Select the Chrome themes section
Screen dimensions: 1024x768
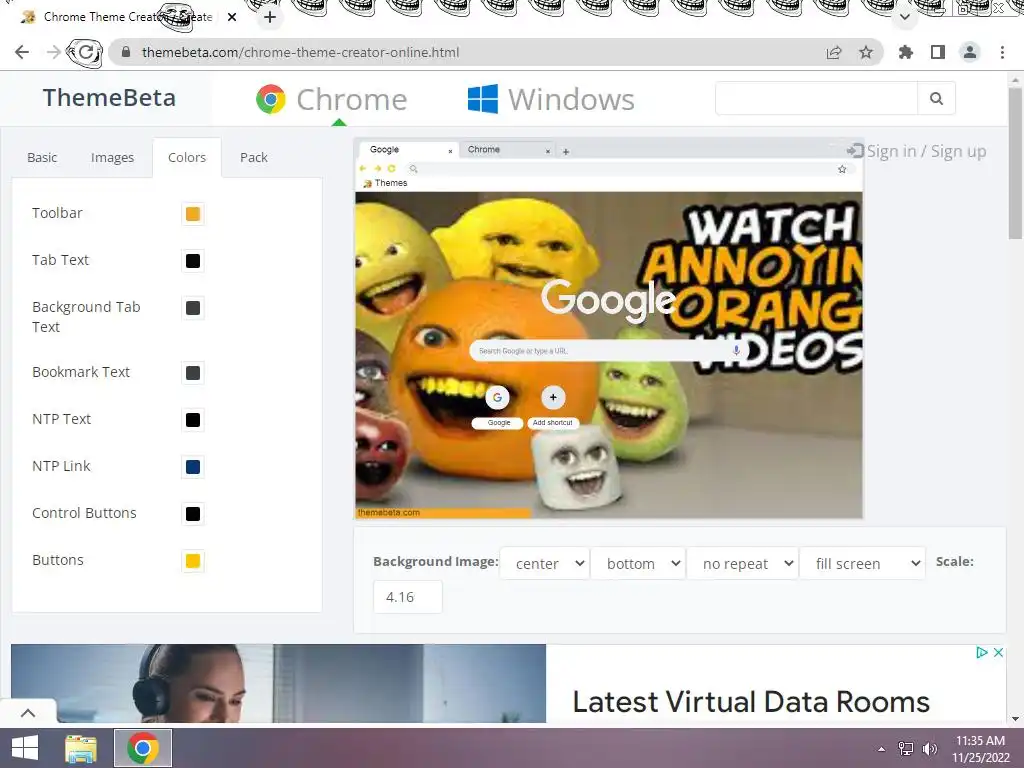(332, 99)
